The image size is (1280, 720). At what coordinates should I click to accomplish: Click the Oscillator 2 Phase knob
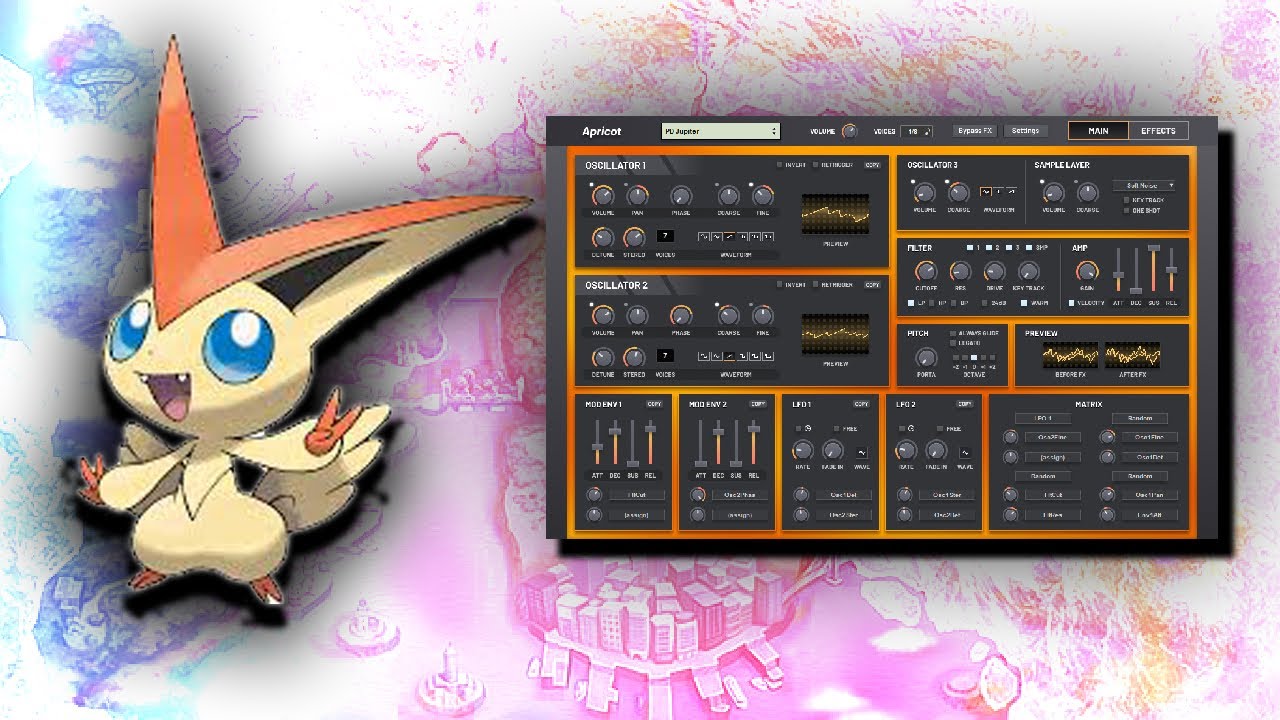(681, 316)
